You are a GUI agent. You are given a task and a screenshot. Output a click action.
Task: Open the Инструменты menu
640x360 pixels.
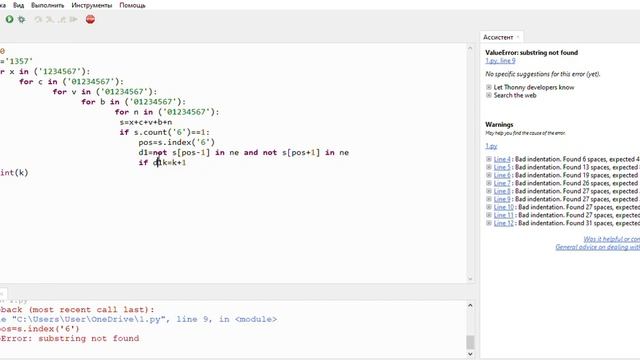[x=91, y=5]
